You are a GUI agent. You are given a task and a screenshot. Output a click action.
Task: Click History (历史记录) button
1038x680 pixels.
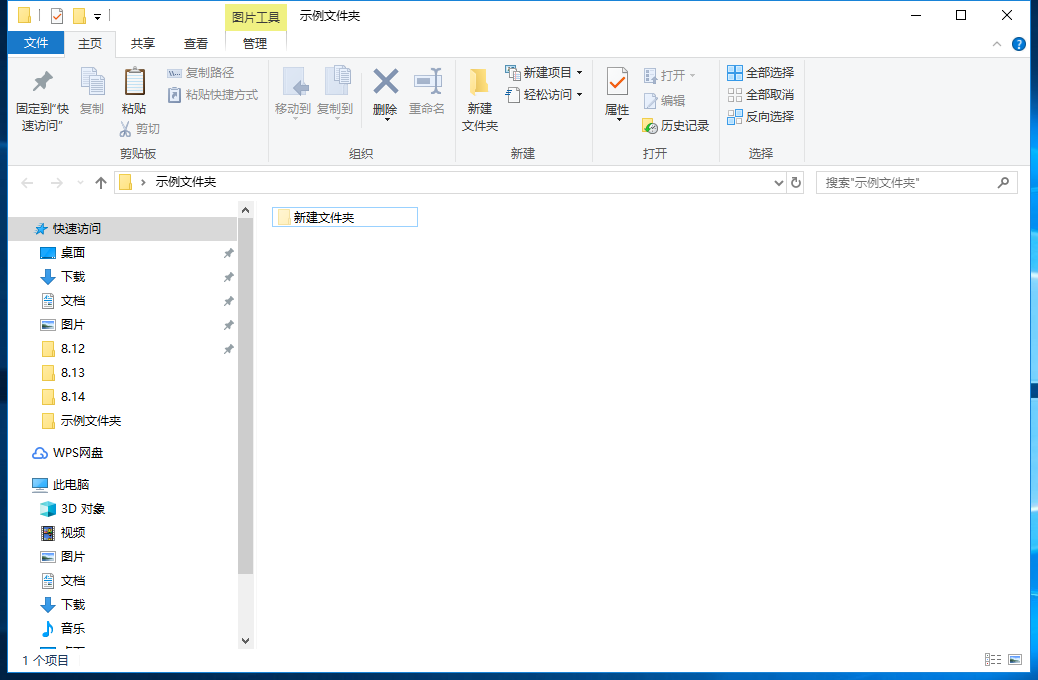click(x=675, y=126)
